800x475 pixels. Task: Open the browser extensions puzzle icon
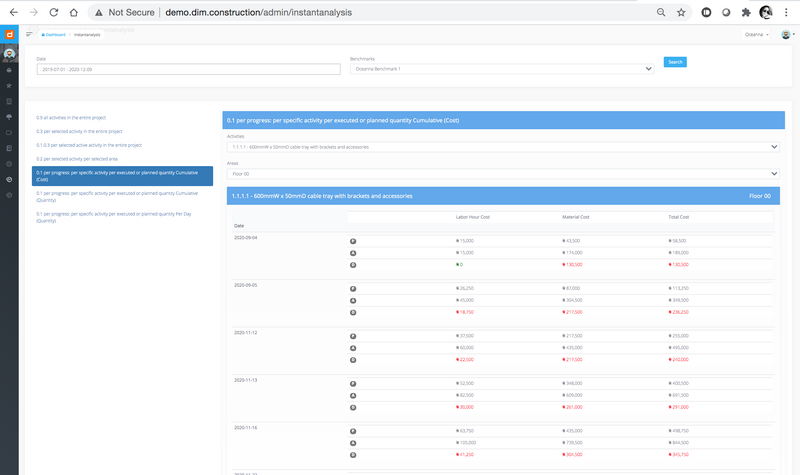pos(746,12)
